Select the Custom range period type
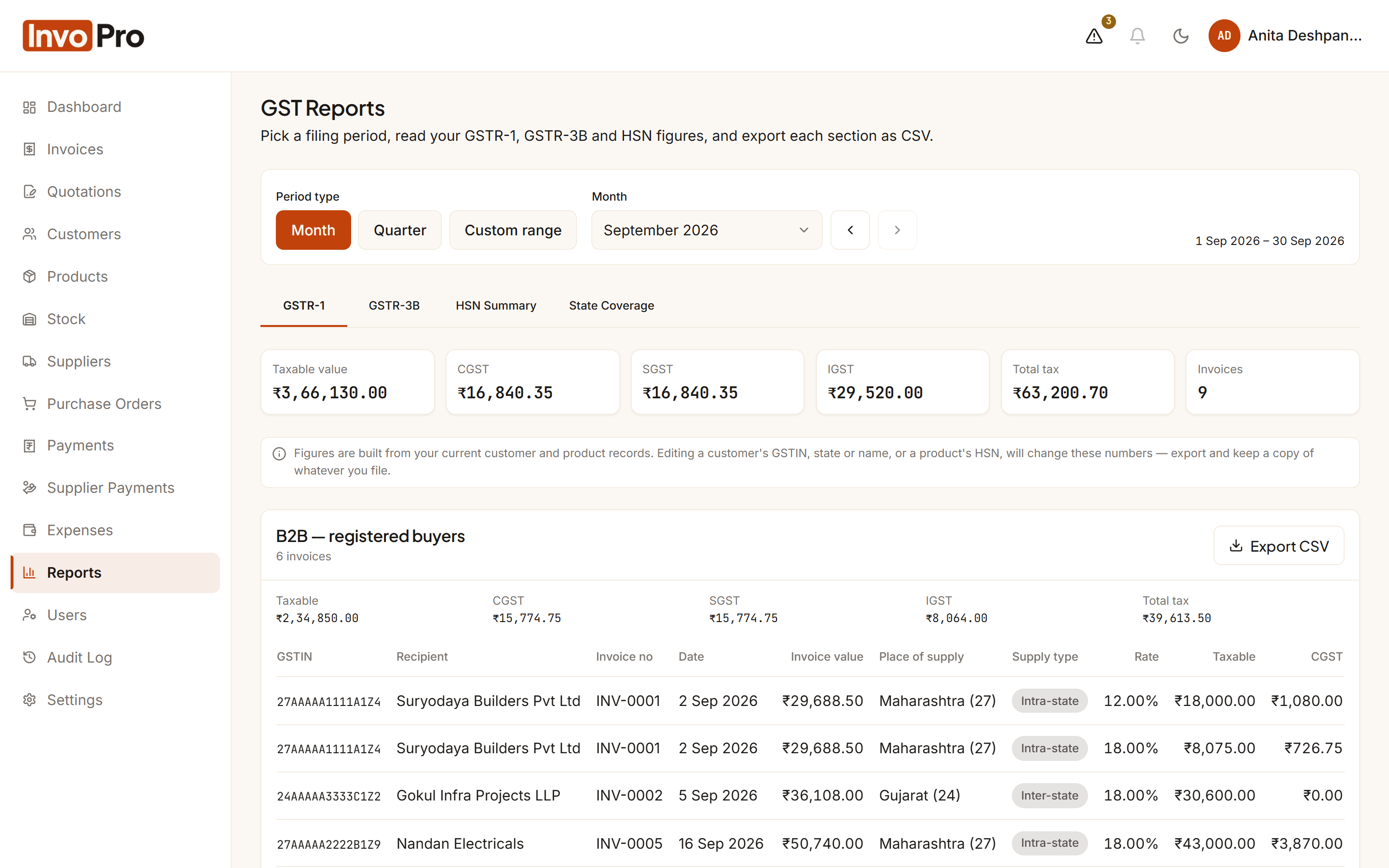This screenshot has width=1389, height=868. pos(513,230)
